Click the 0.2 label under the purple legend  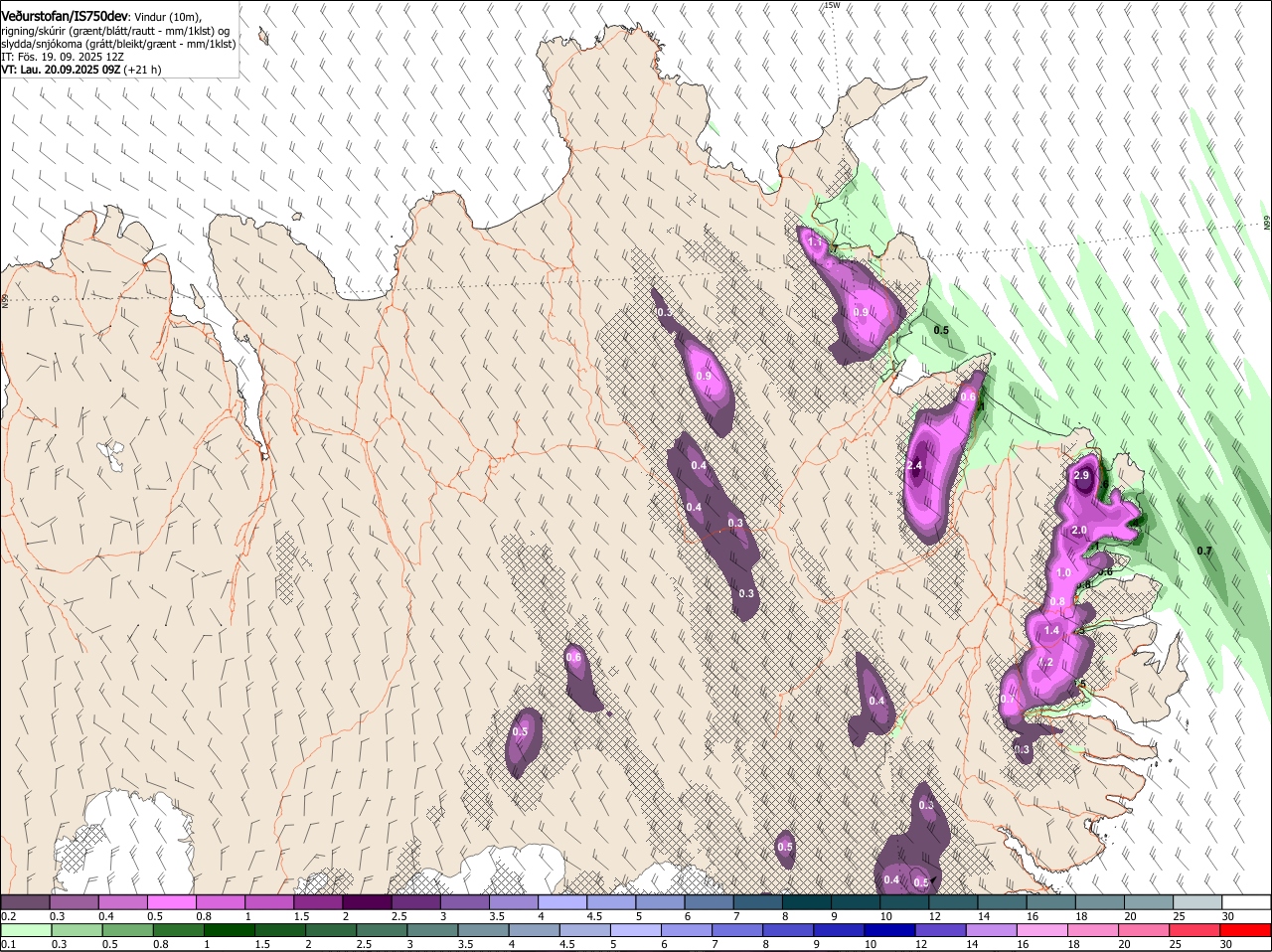(x=8, y=915)
